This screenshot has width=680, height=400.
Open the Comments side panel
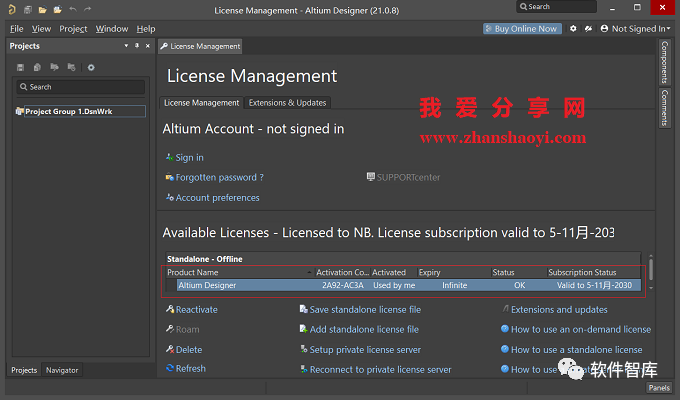coord(664,108)
